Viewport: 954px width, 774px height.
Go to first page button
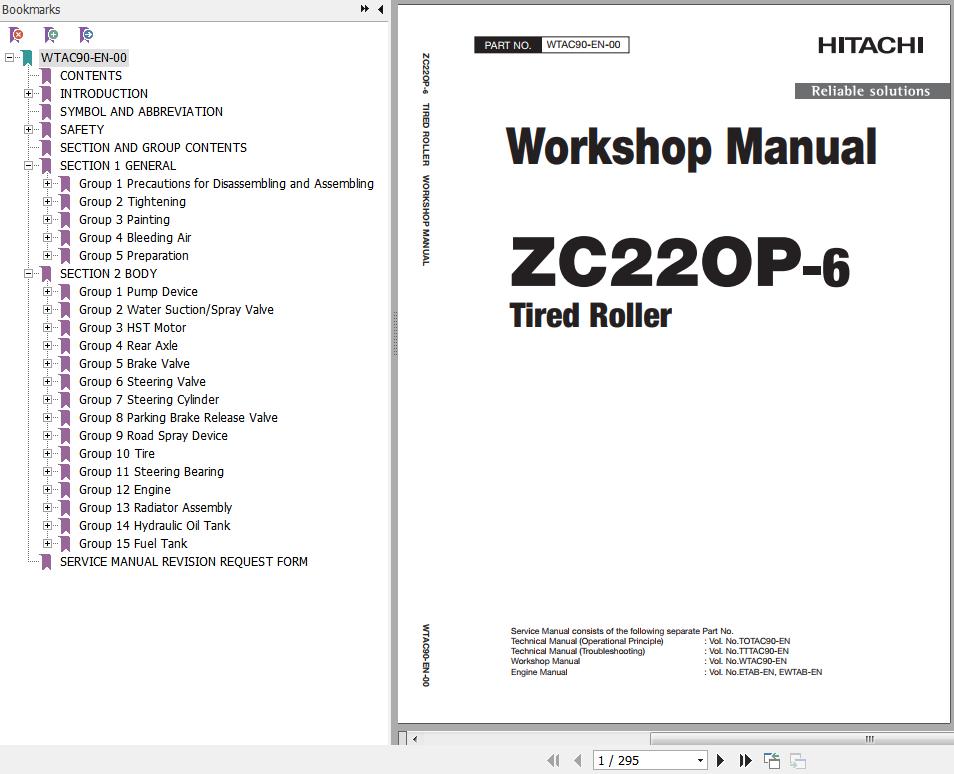(x=553, y=760)
